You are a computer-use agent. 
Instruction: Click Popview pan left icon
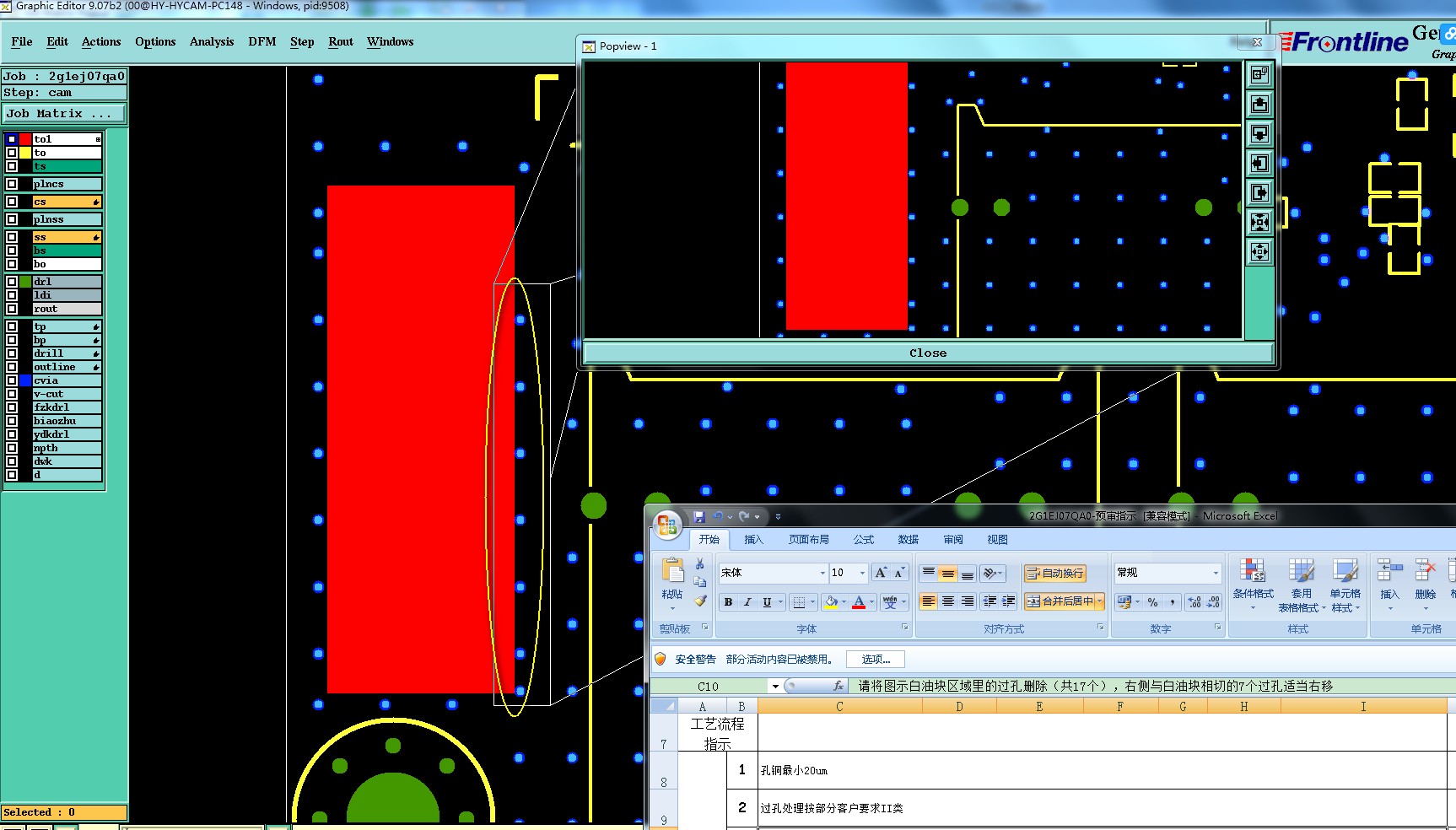click(1259, 163)
